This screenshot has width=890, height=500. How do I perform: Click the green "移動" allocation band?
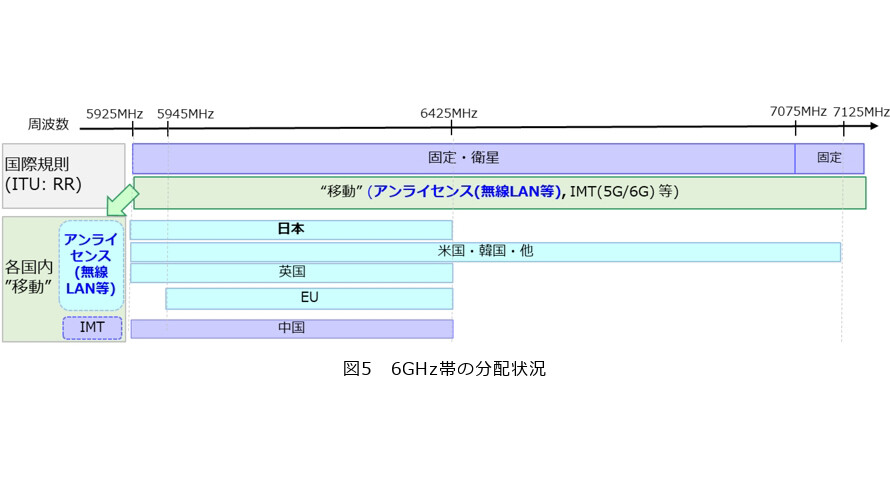(x=499, y=192)
